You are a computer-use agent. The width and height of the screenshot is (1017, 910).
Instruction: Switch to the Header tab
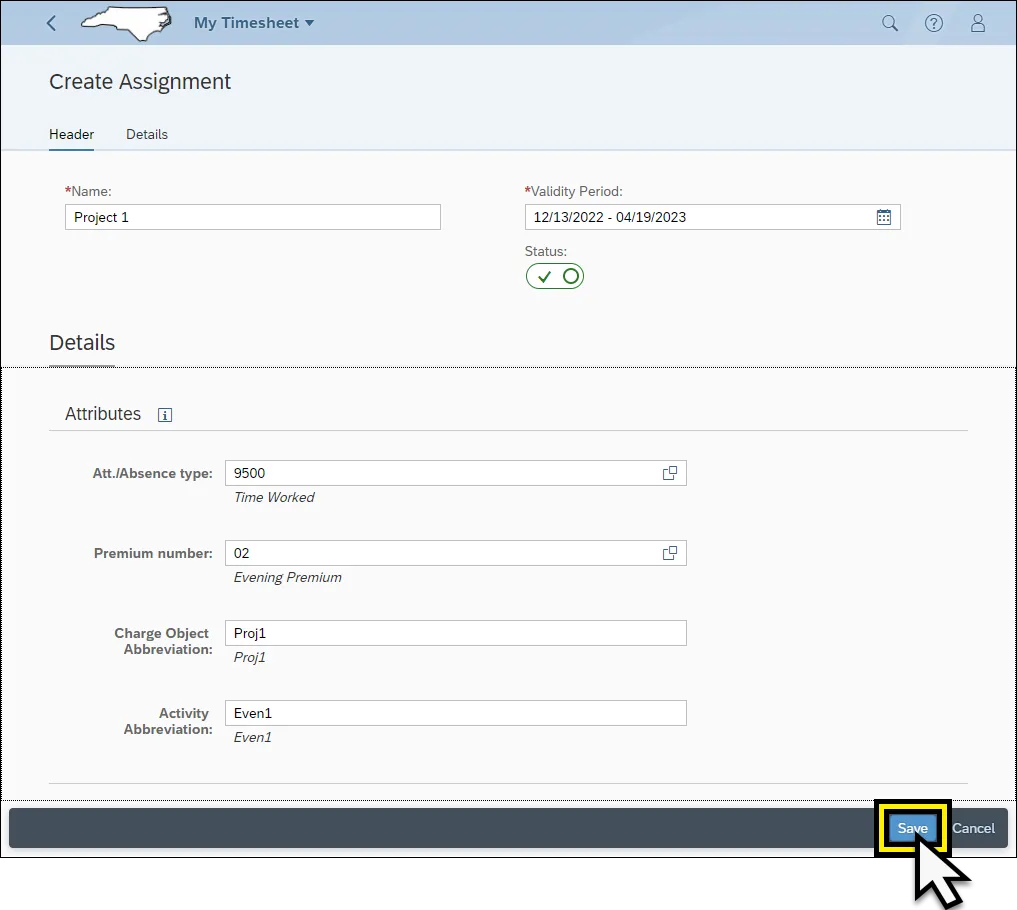point(71,134)
